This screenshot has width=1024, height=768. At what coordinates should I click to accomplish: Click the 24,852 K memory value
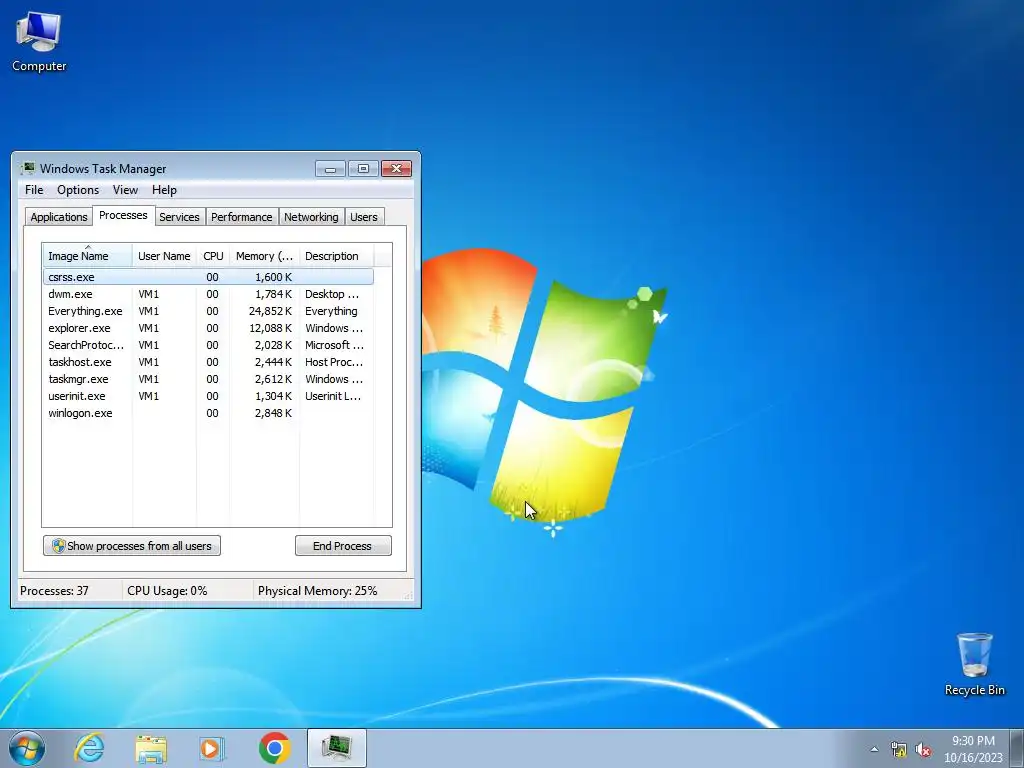pyautogui.click(x=270, y=311)
